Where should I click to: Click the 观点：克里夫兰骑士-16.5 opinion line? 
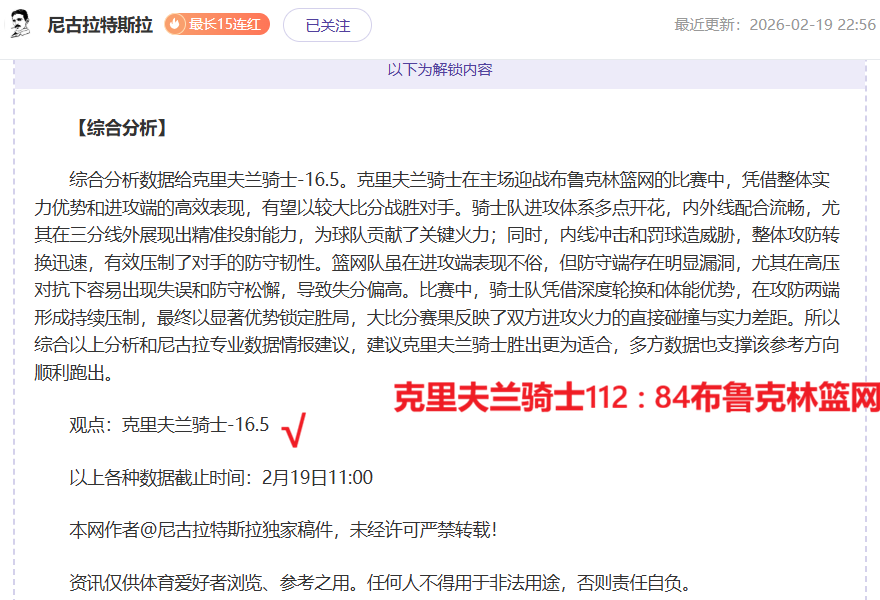point(169,425)
